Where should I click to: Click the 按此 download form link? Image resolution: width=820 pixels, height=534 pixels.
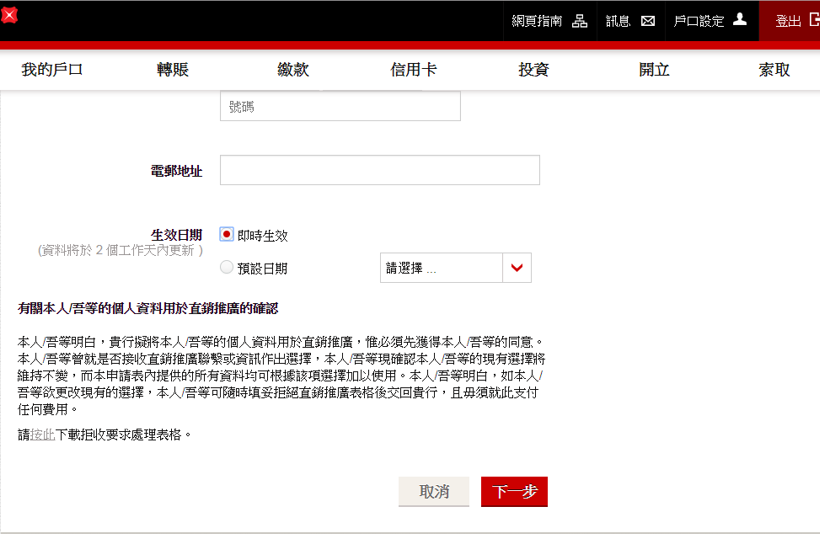43,435
